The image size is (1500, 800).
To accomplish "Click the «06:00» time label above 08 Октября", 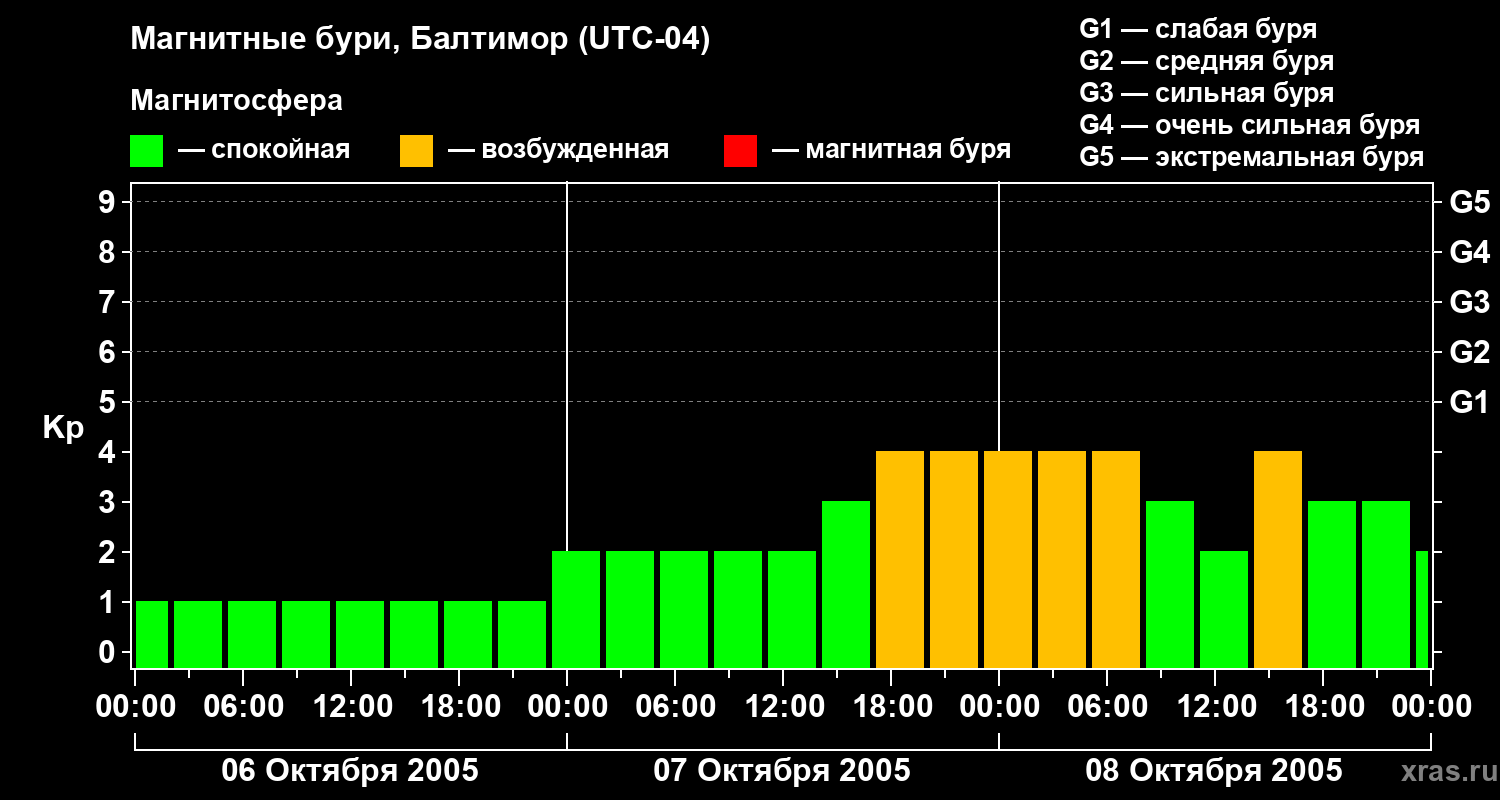I will 1107,707.
